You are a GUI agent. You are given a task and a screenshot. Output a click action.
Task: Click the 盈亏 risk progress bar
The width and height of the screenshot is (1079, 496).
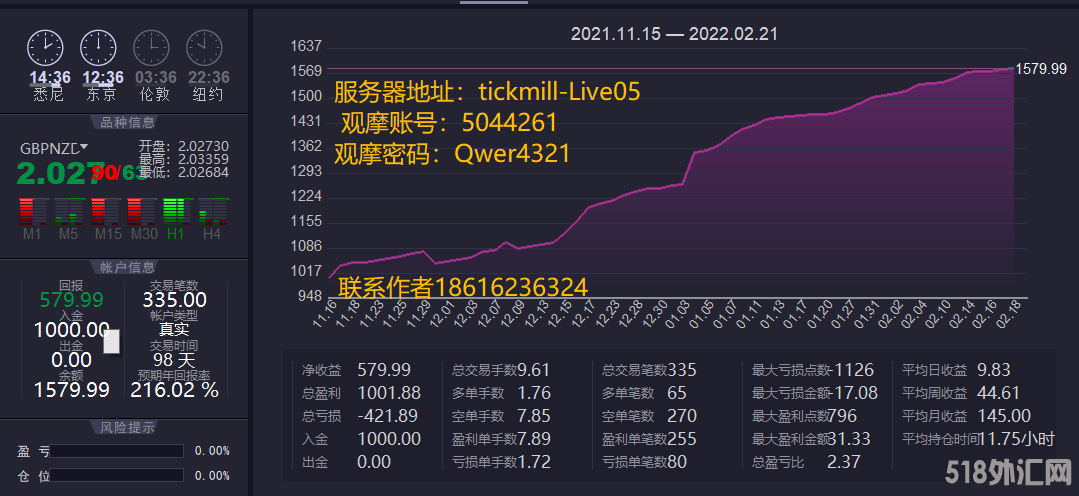[x=118, y=451]
